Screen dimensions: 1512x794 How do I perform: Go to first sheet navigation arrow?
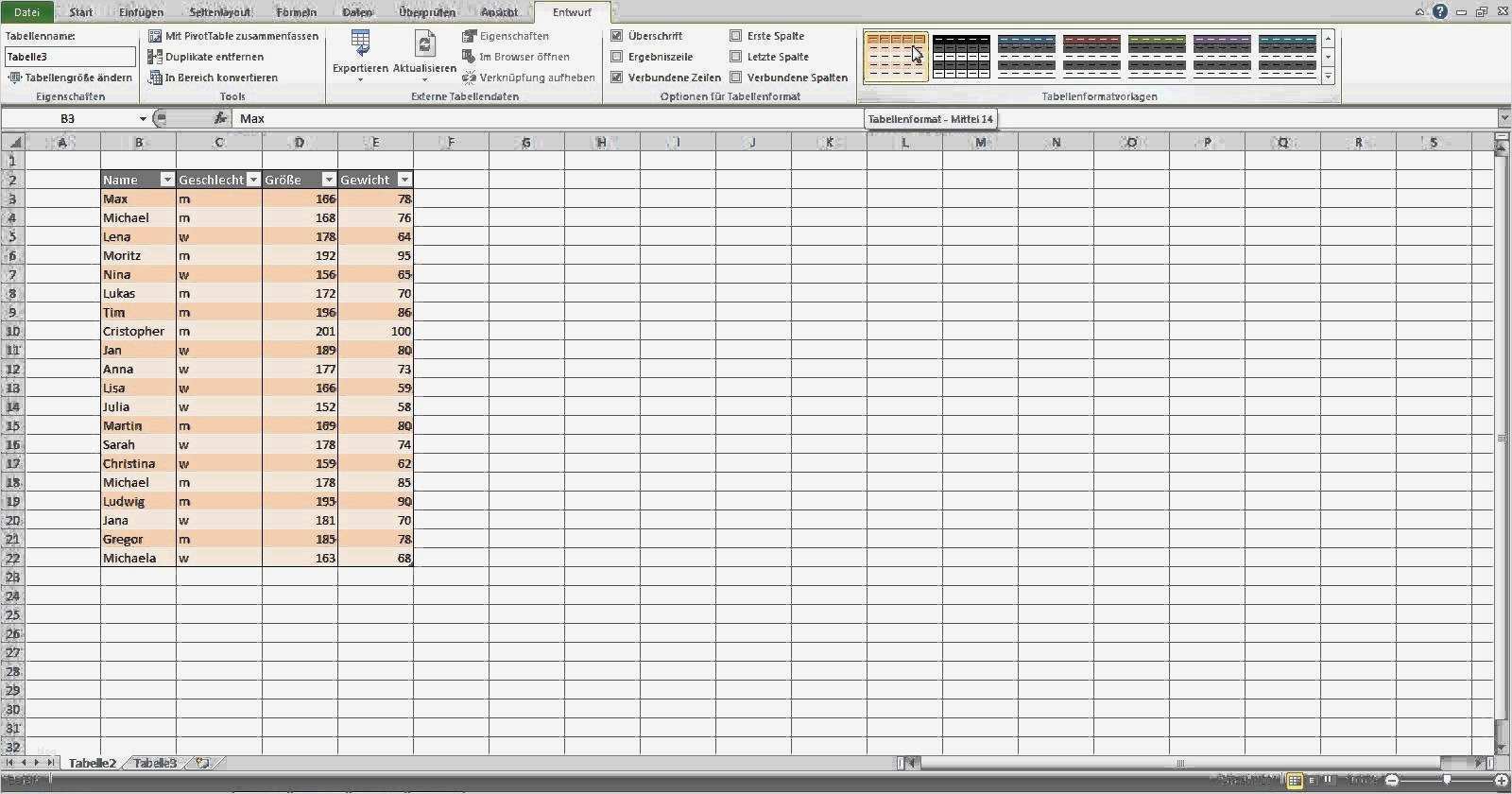[10, 763]
